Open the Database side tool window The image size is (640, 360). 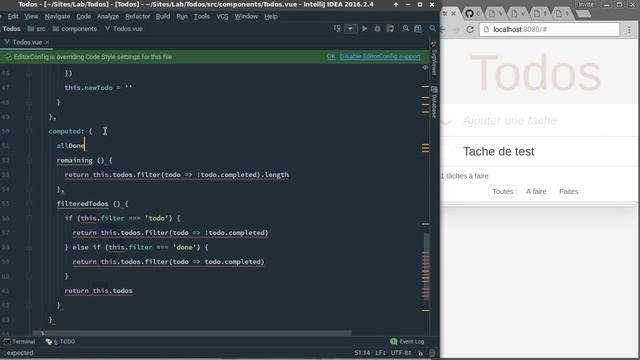[434, 102]
